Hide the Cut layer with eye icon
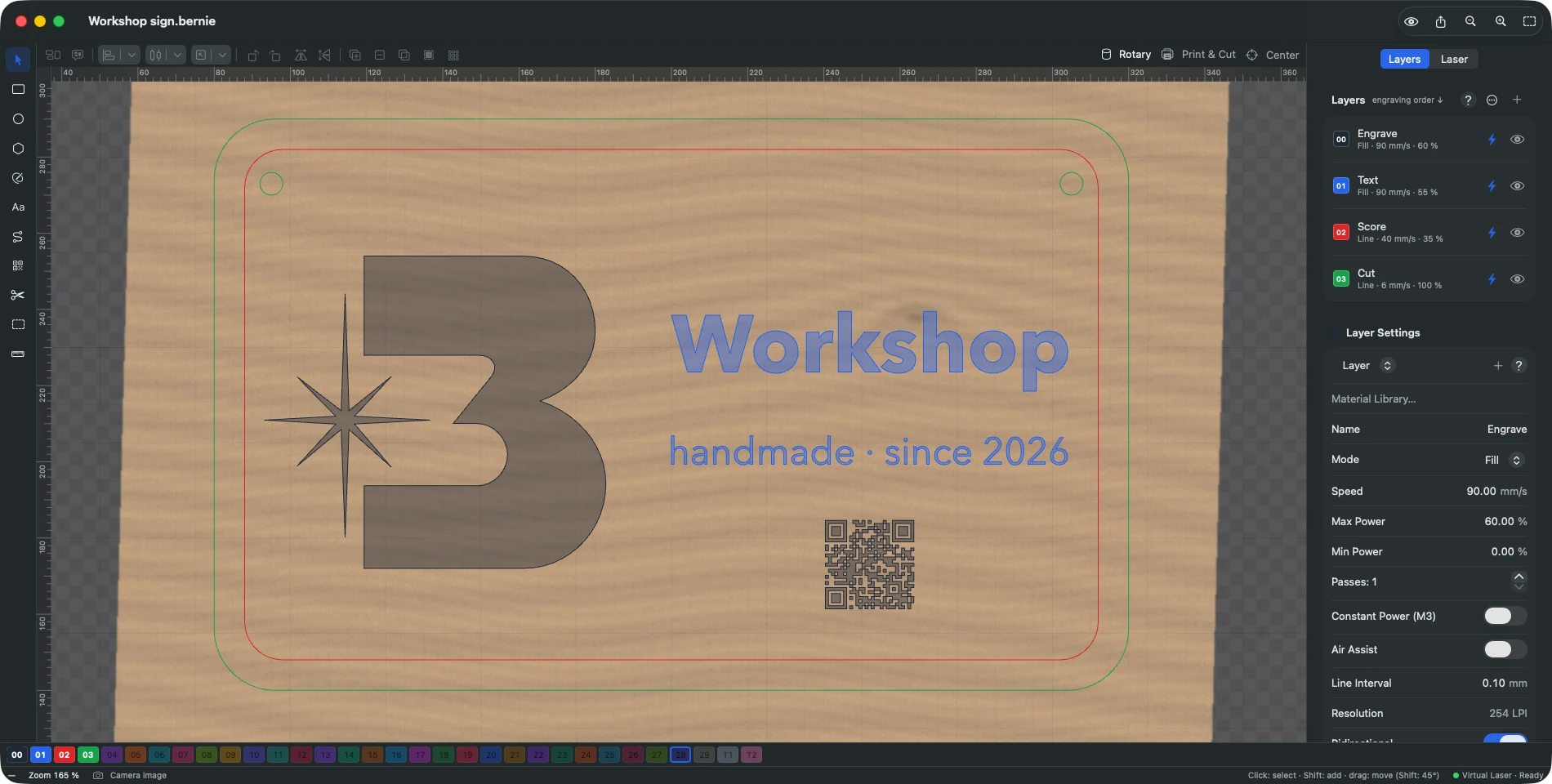 coord(1517,279)
